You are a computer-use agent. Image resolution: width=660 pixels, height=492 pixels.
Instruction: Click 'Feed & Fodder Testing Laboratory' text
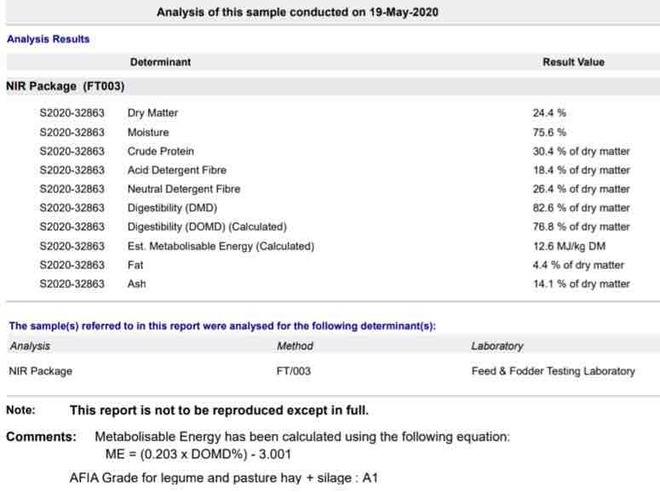(552, 371)
